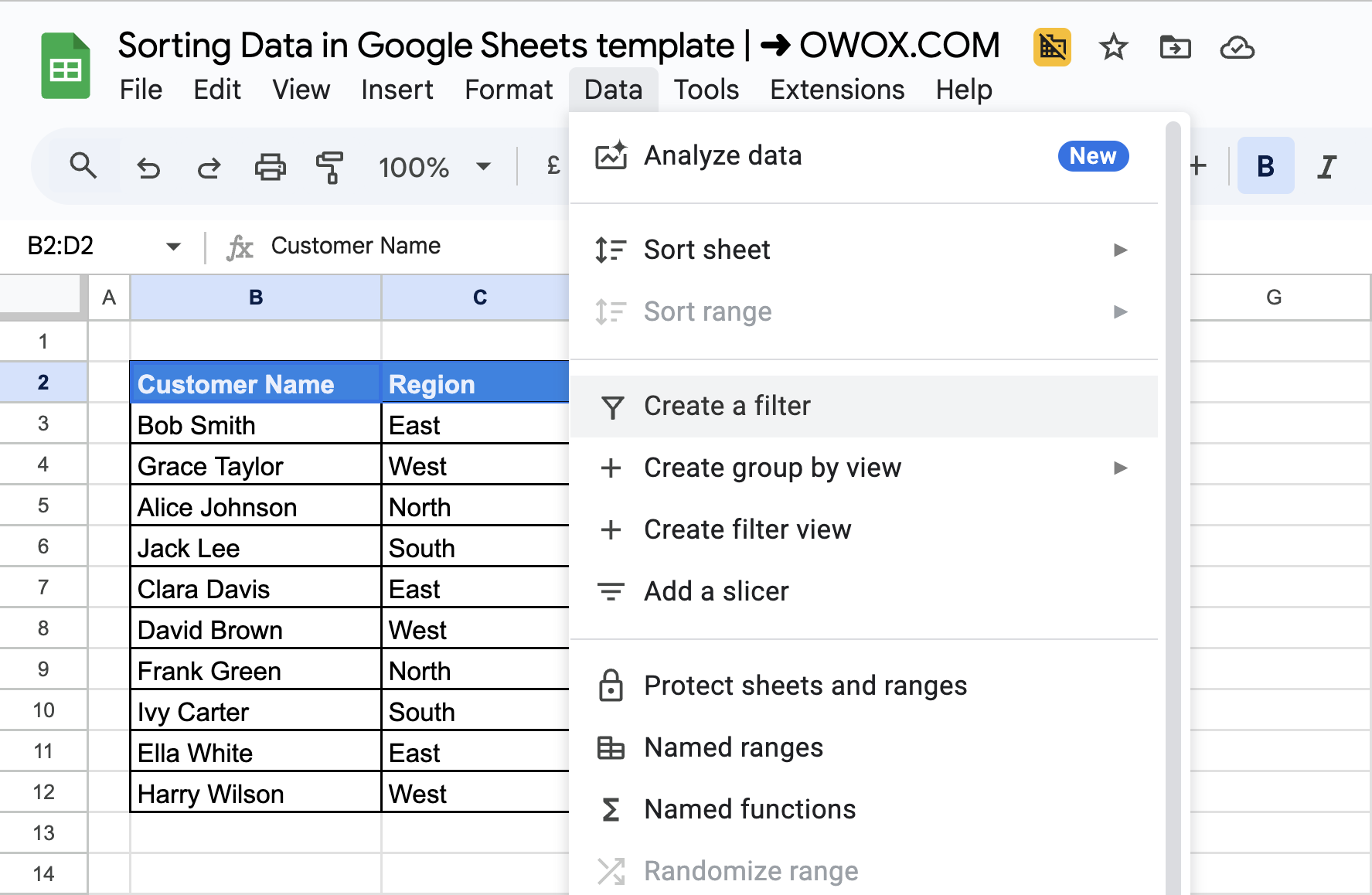The height and width of the screenshot is (895, 1372).
Task: Select the paint format roller icon
Action: point(330,167)
